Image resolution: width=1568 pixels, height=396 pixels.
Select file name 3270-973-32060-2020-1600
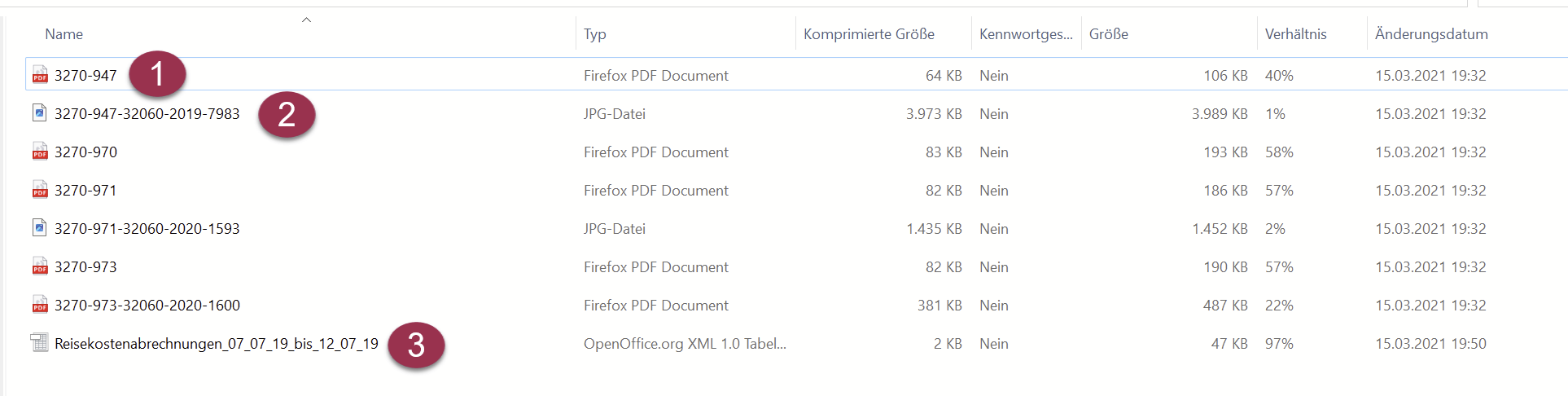(x=147, y=306)
